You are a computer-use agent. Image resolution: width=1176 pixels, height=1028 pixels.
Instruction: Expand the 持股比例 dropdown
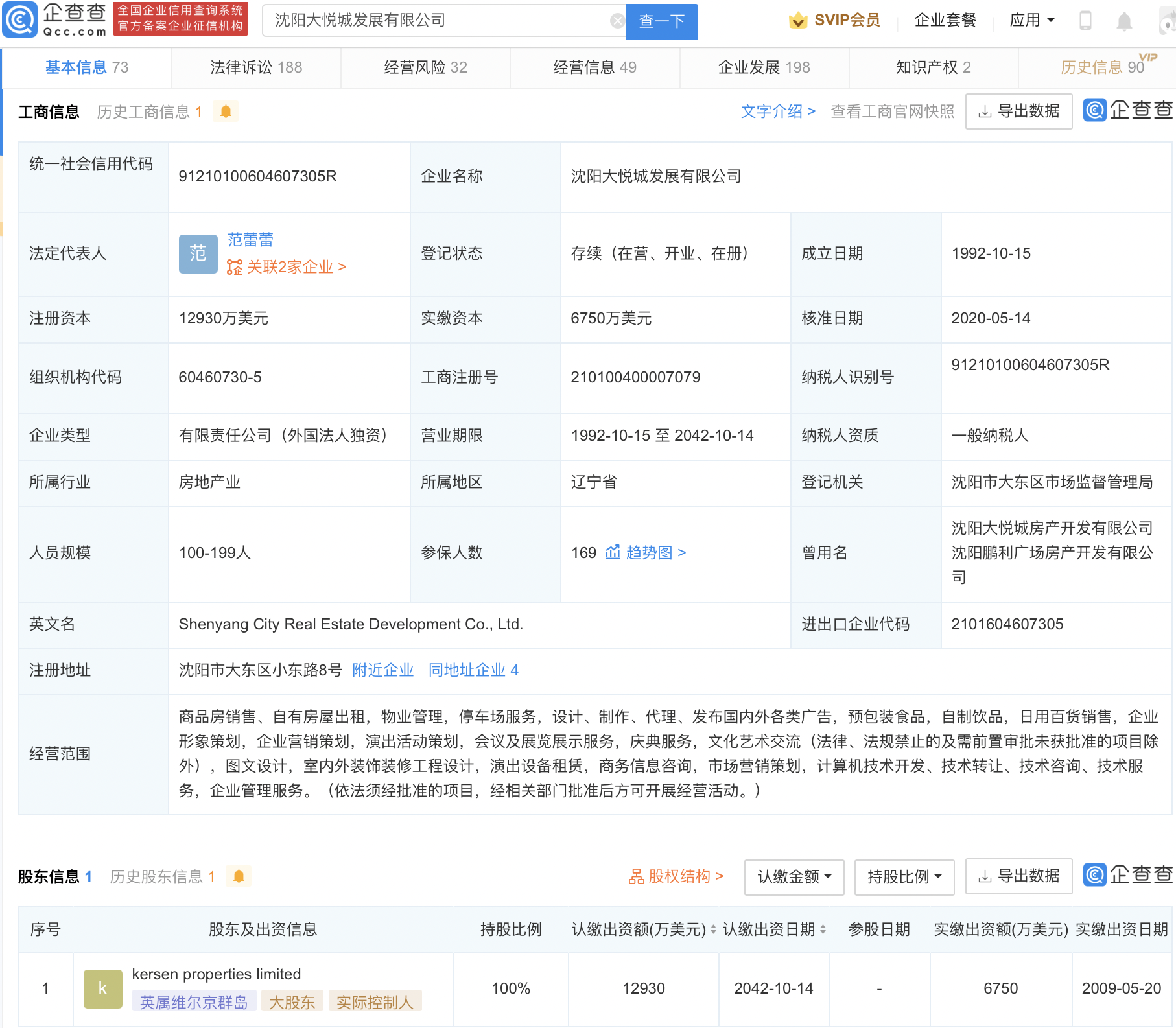(x=904, y=877)
